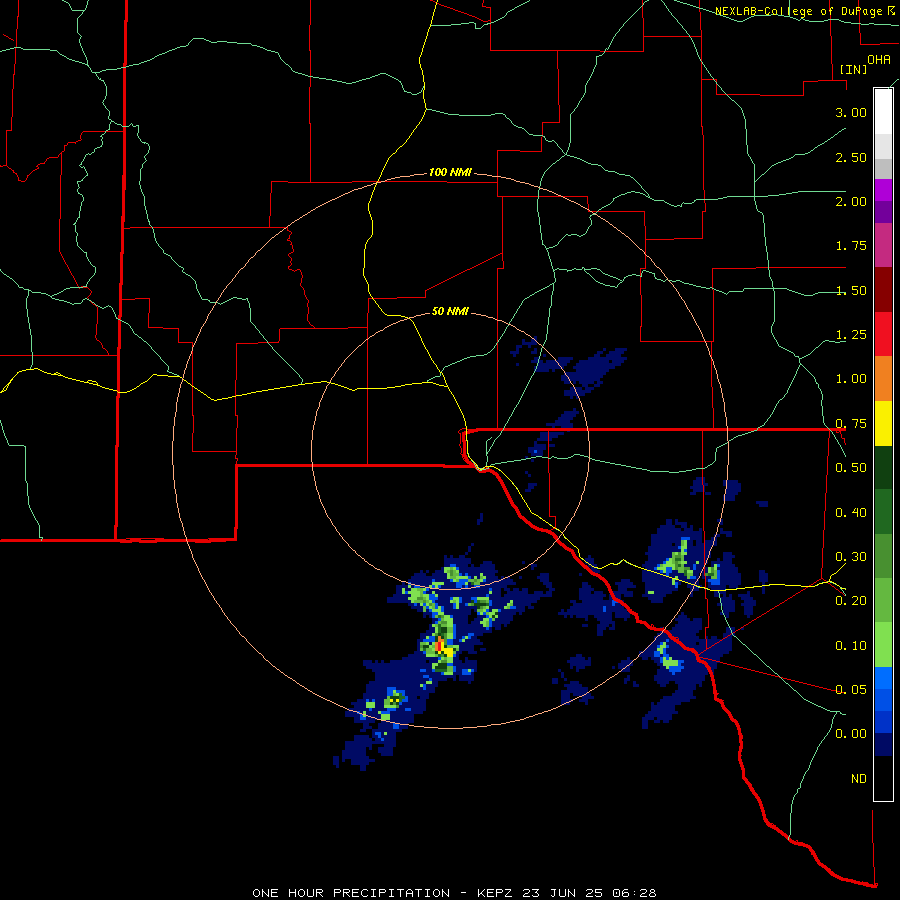Click the "100 NMI" range ring label

coord(450,172)
